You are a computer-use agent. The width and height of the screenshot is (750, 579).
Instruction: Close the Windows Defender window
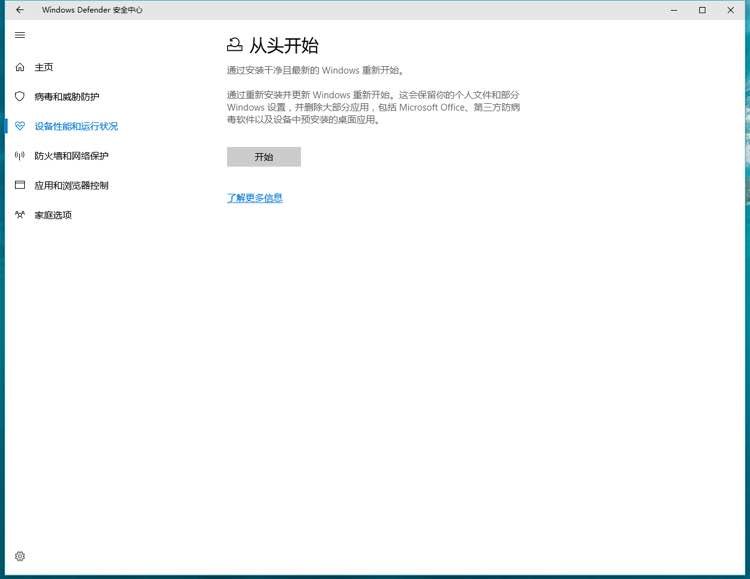click(x=730, y=10)
